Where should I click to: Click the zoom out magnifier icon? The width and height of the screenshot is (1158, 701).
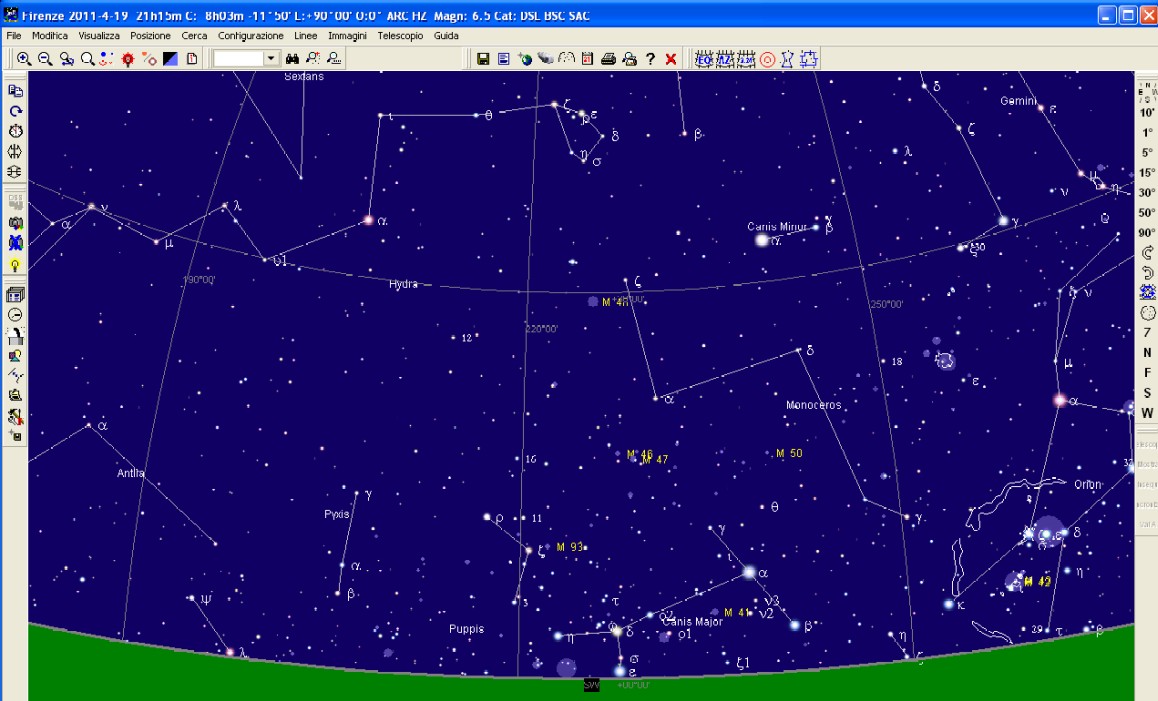(45, 58)
